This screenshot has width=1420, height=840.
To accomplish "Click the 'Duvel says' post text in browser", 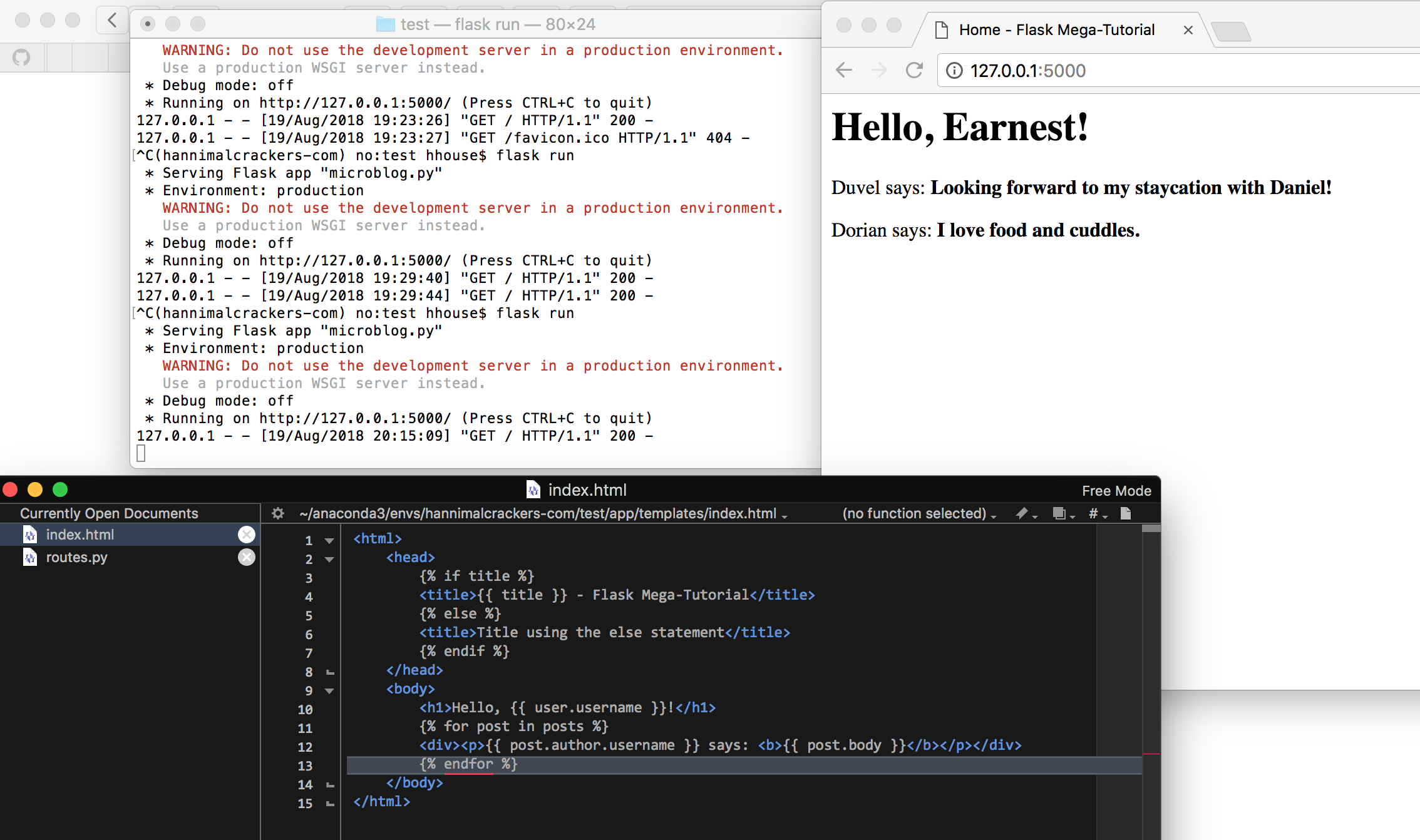I will coord(1081,188).
